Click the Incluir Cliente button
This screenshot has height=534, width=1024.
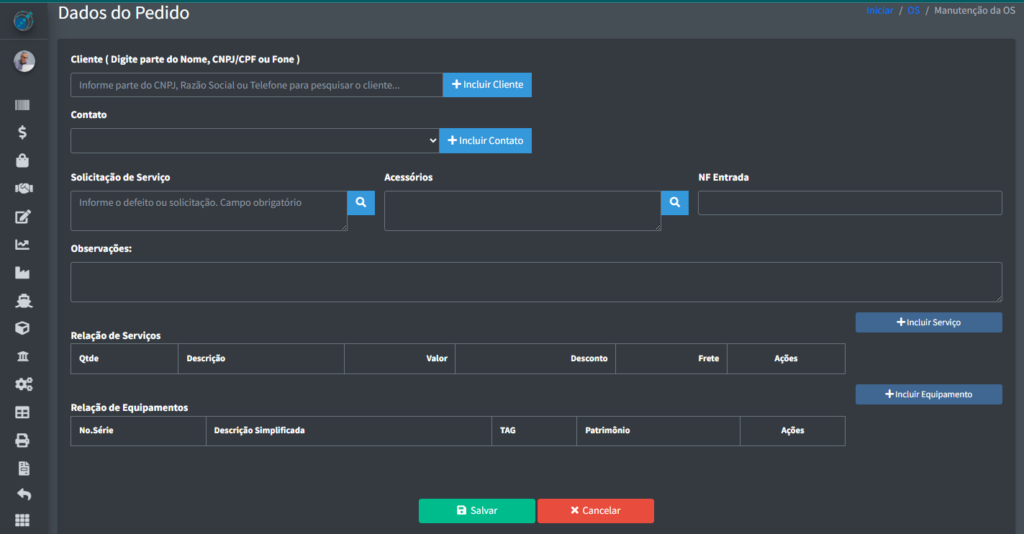487,85
